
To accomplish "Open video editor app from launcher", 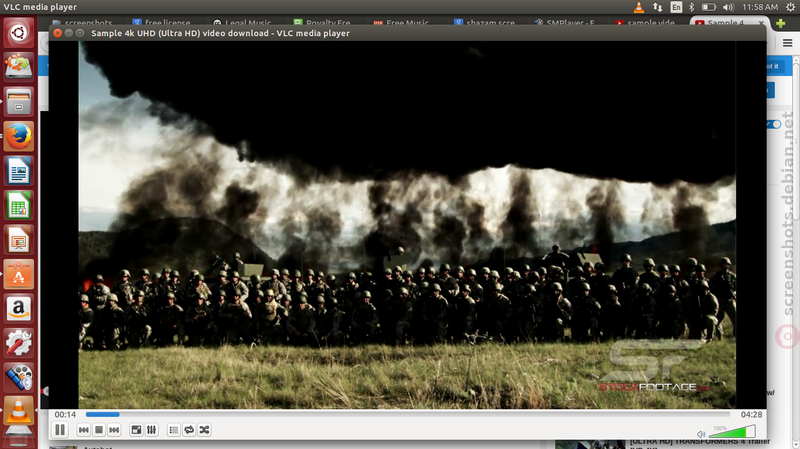I will (x=18, y=378).
